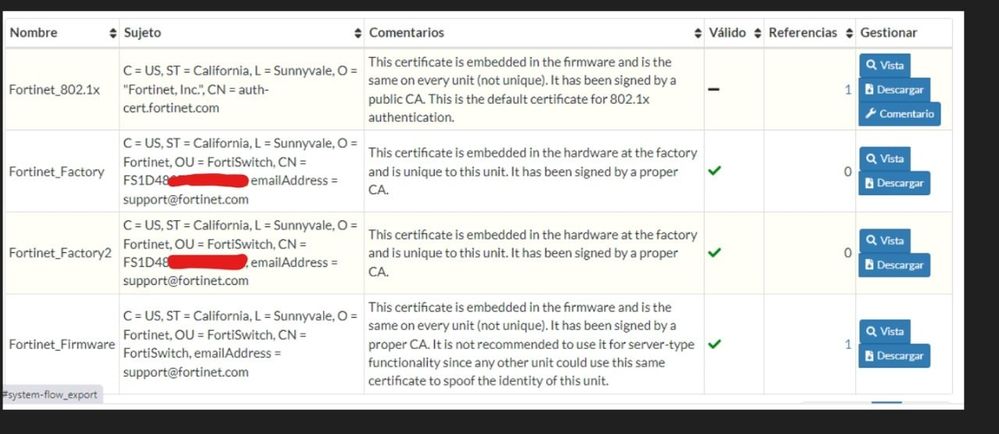Open Vista for the Fortinet_Factory2 certificate
The height and width of the screenshot is (434, 999).
(x=885, y=240)
